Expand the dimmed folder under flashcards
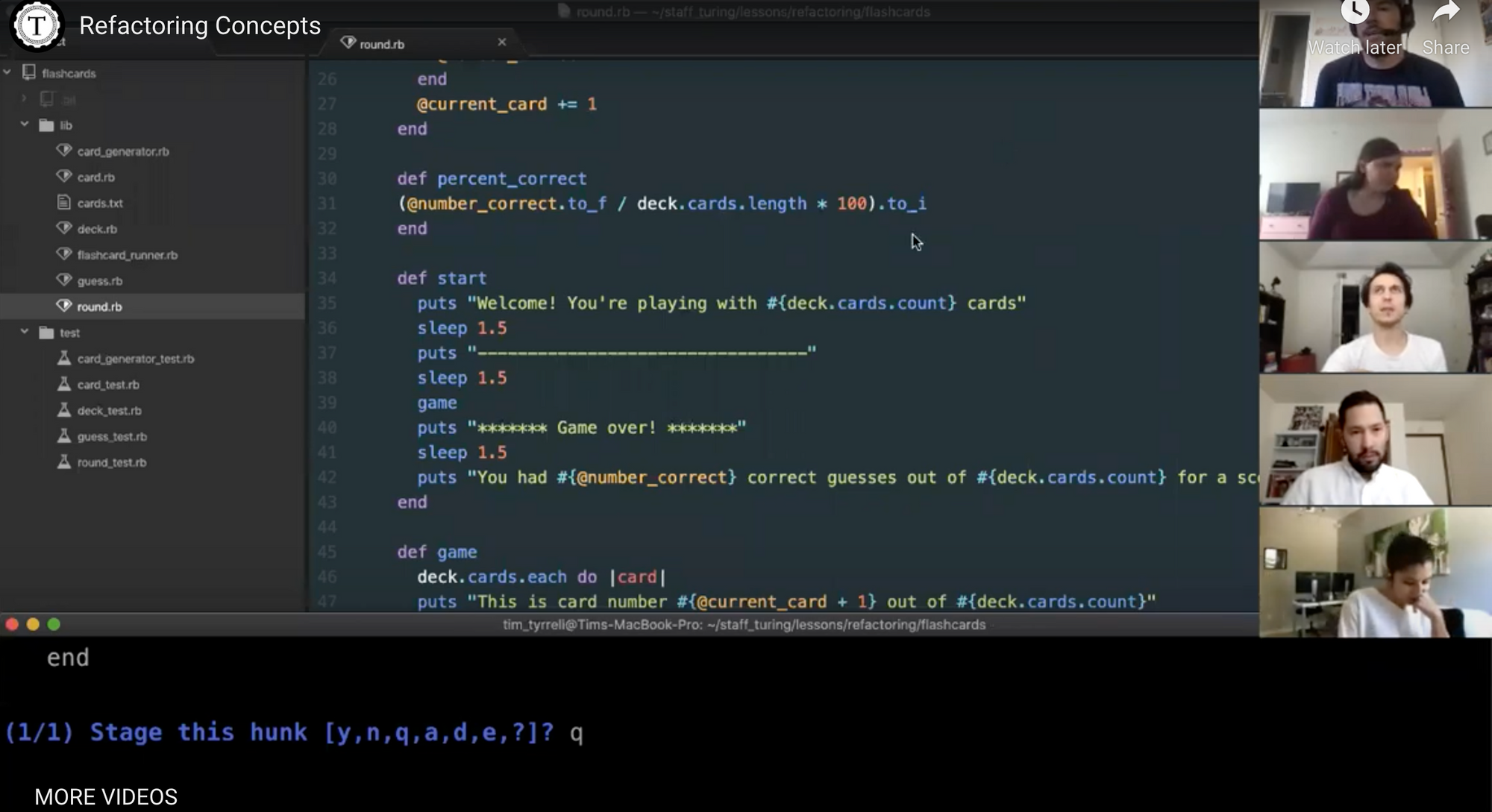The image size is (1492, 812). tap(25, 98)
